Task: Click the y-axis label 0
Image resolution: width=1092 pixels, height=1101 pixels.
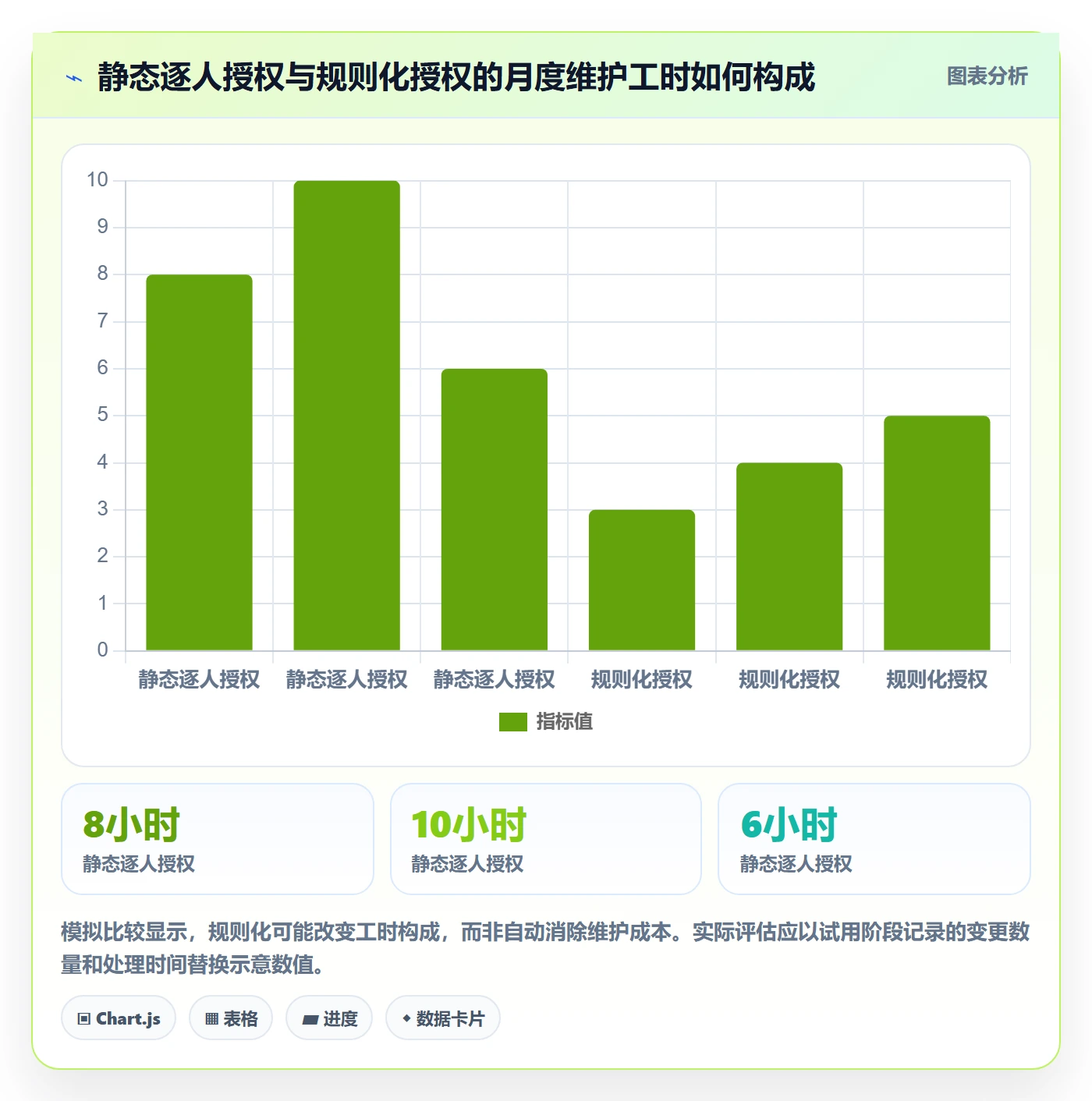Action: pos(102,650)
